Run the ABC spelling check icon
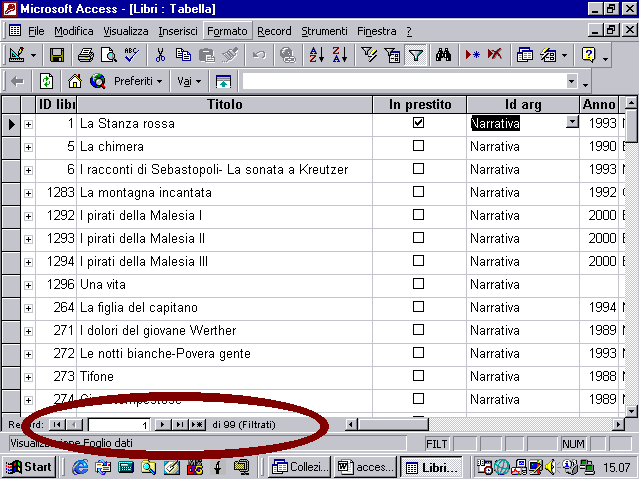This screenshot has width=639, height=479. pyautogui.click(x=132, y=55)
